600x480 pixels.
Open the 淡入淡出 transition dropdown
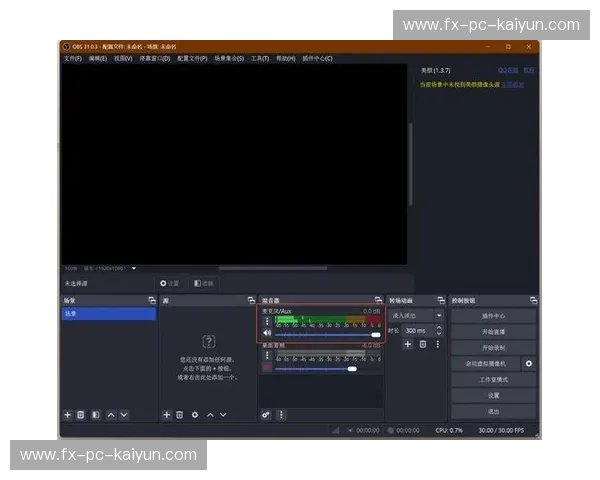click(x=417, y=315)
